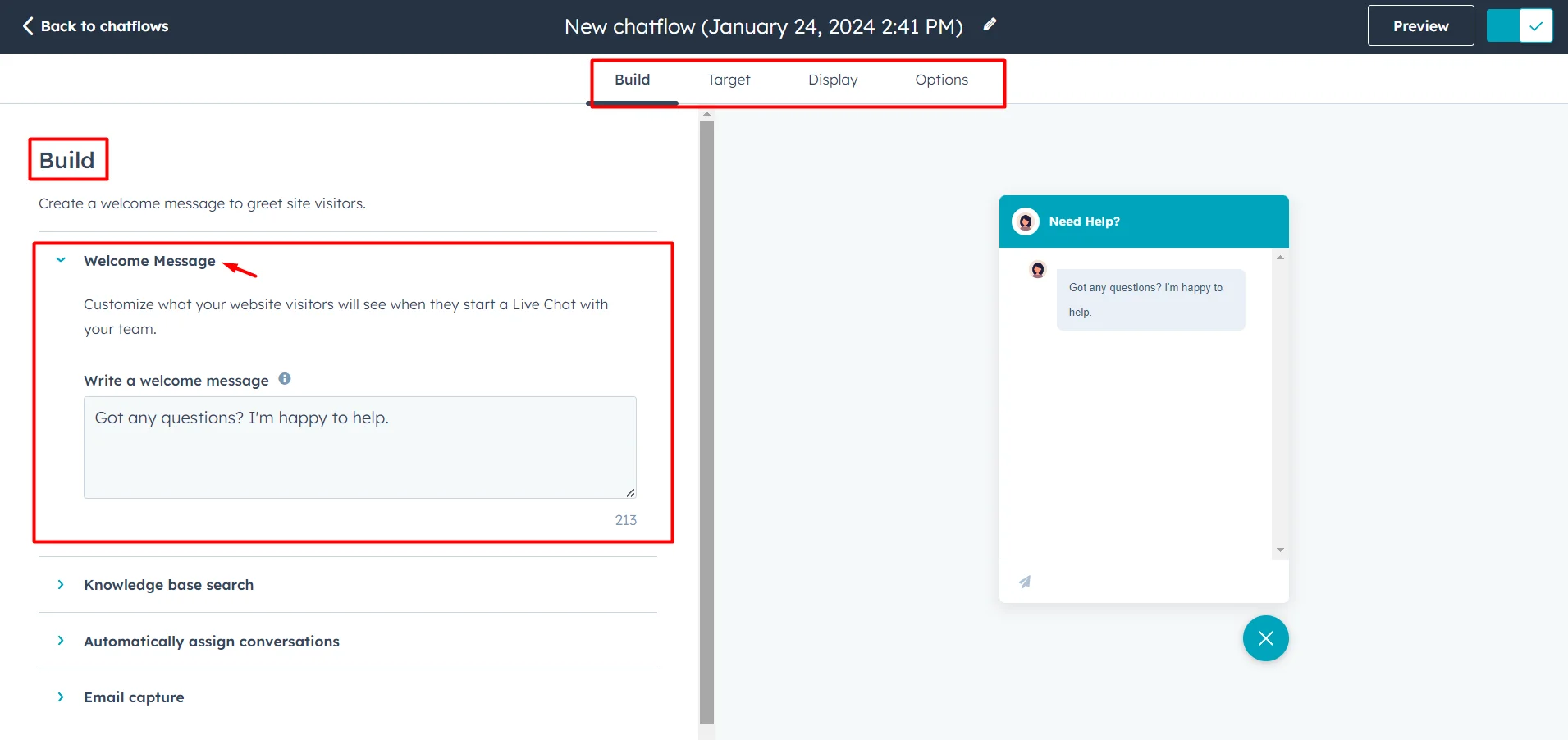Image resolution: width=1568 pixels, height=740 pixels.
Task: Click the Preview button
Action: [x=1420, y=25]
